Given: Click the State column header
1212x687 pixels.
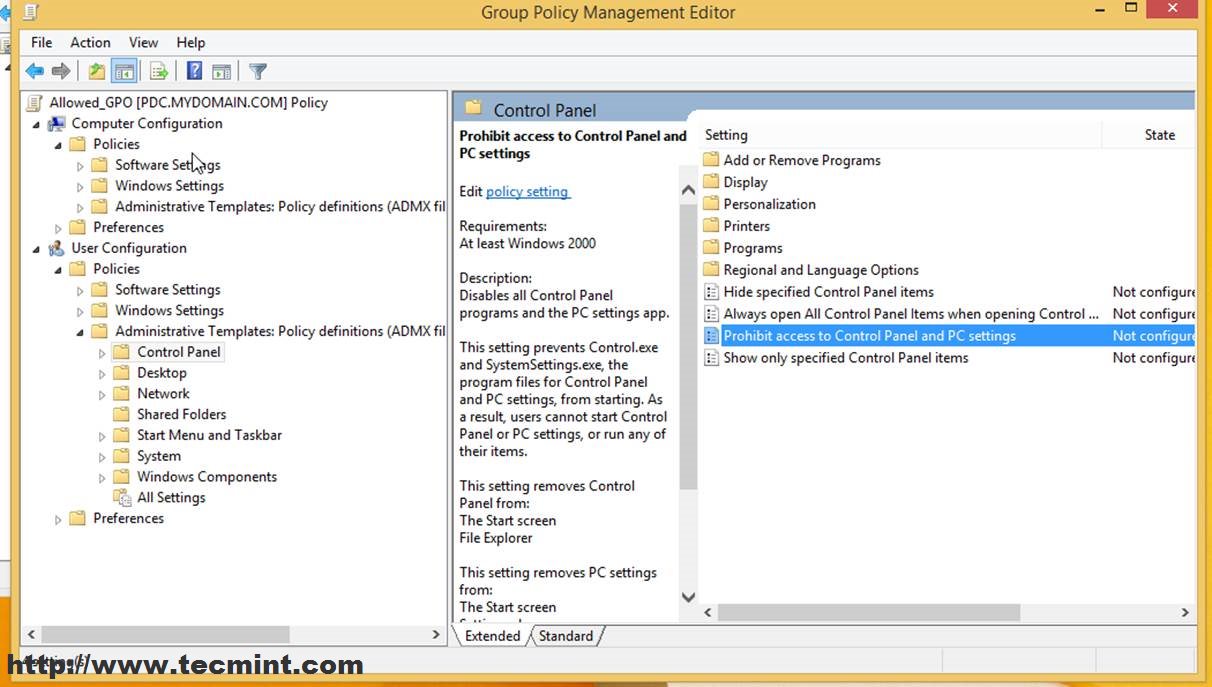Looking at the screenshot, I should [1159, 135].
